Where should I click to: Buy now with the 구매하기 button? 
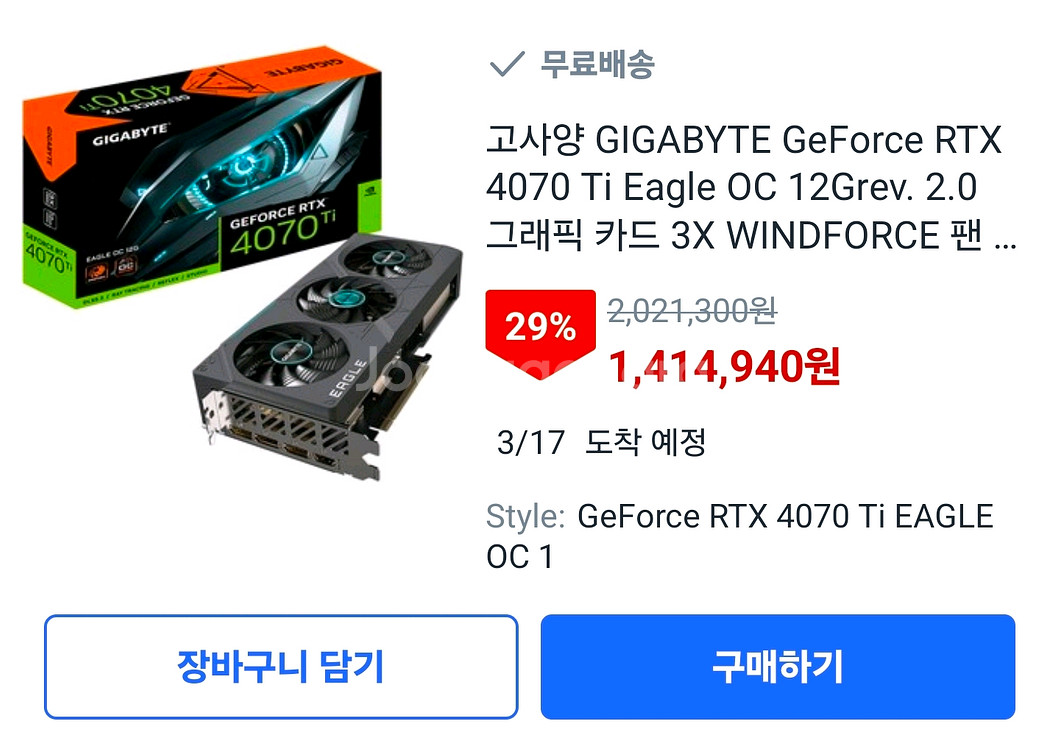coord(777,666)
